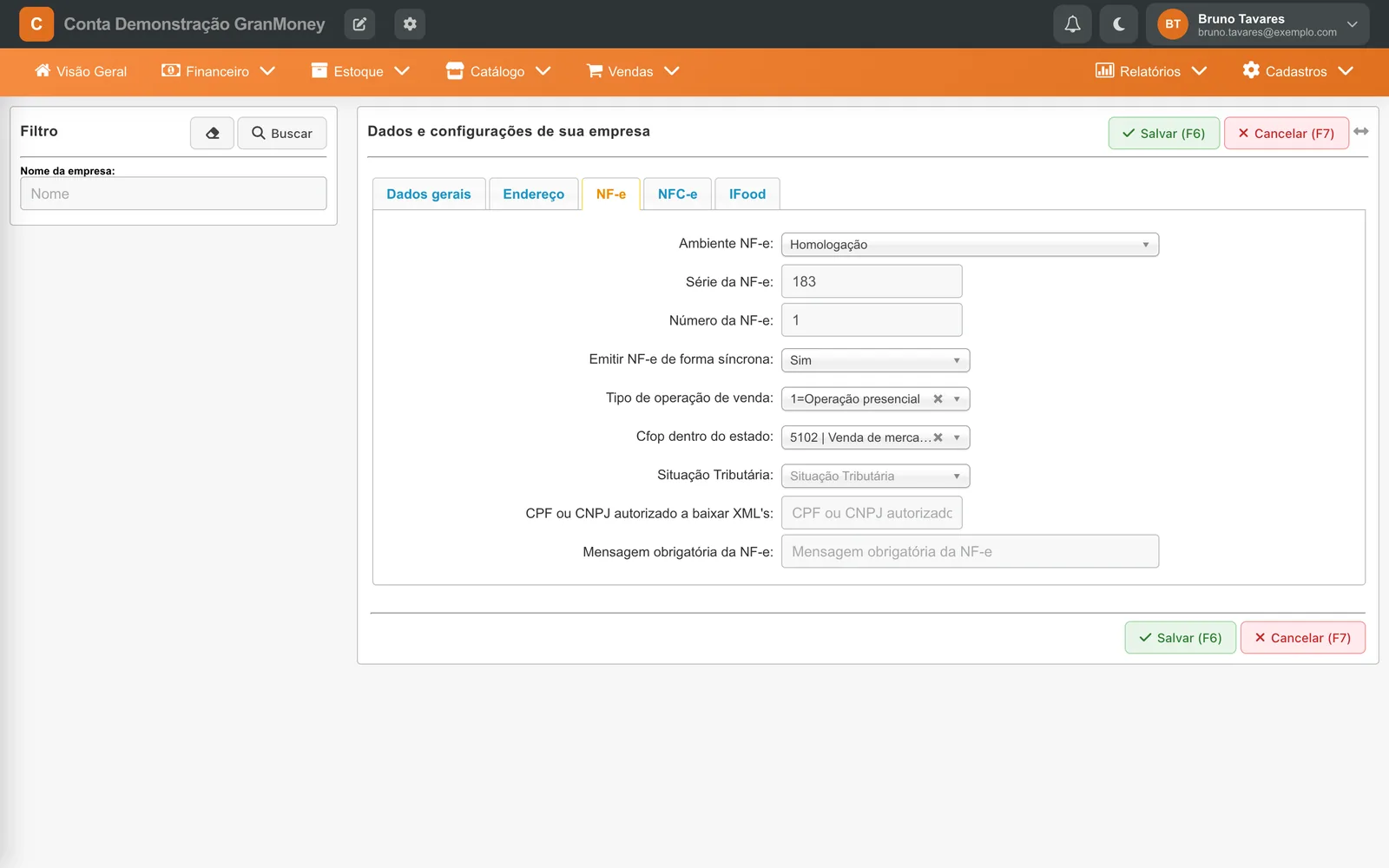
Task: Open the Cadastros menu
Action: point(1298,71)
